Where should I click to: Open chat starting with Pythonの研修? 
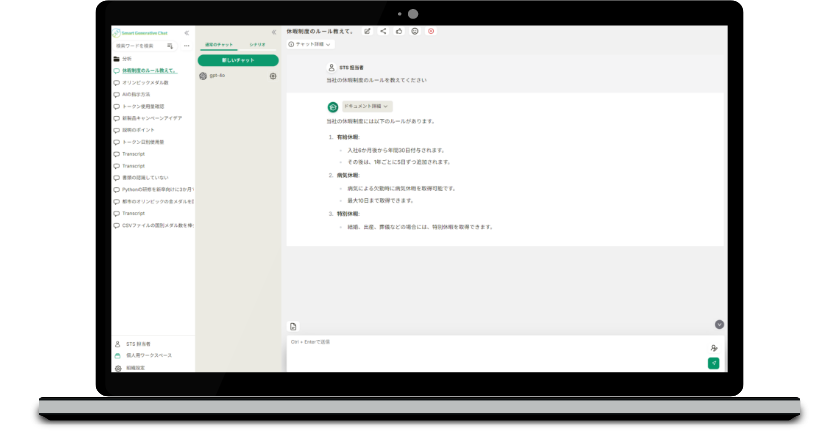pos(154,190)
